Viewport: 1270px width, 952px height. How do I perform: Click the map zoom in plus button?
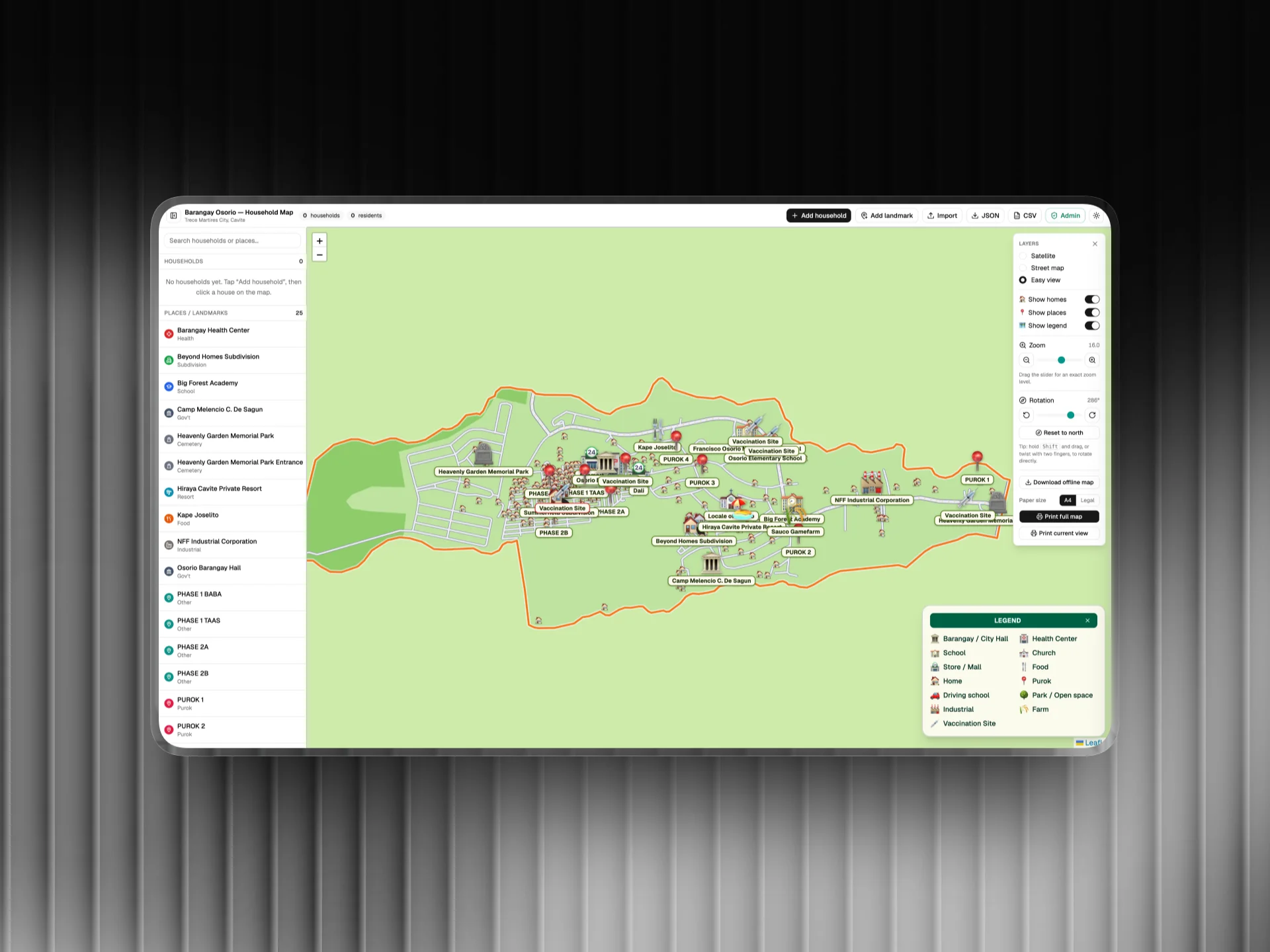coord(319,241)
